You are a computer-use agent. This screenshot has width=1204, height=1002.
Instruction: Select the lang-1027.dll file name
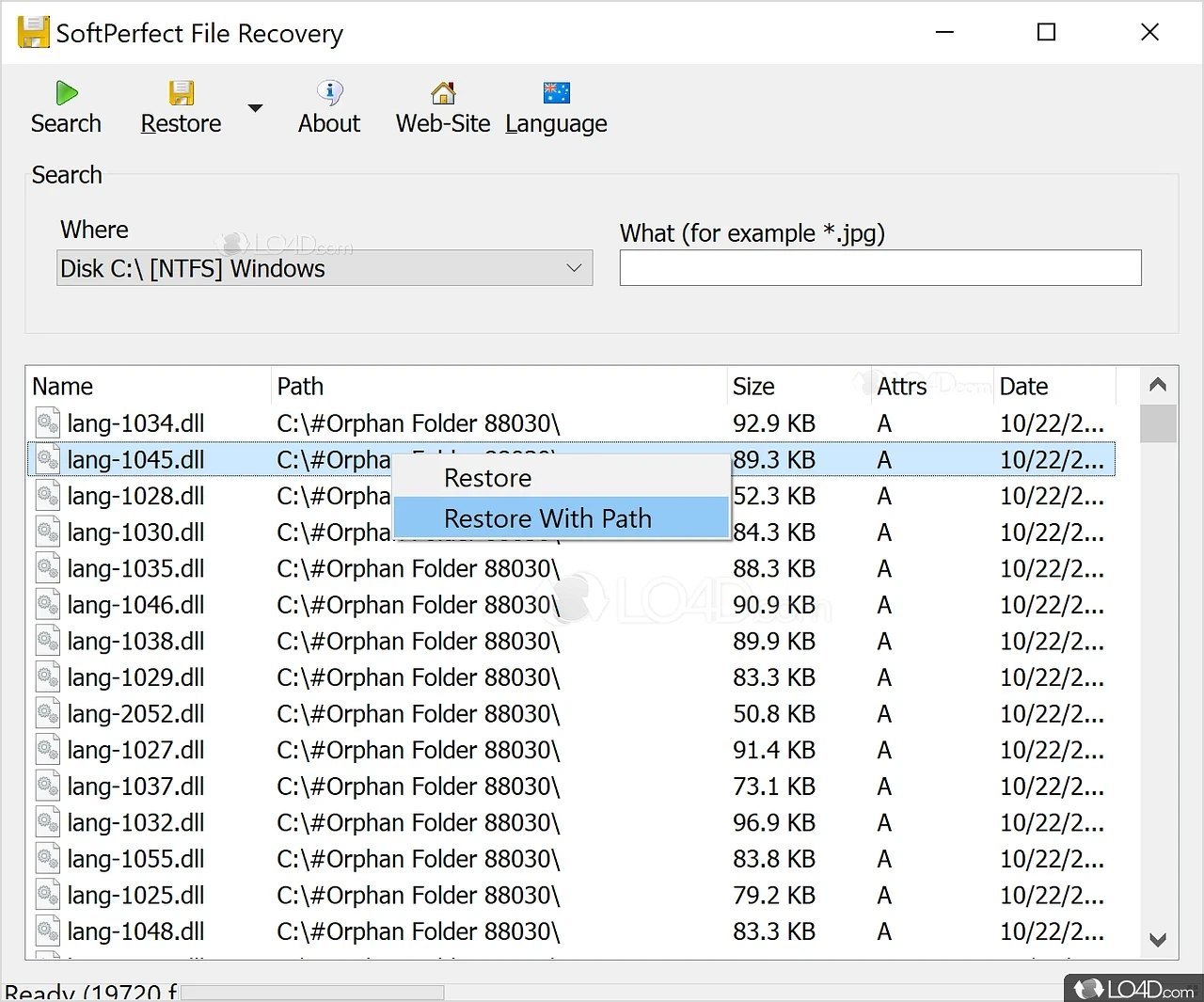point(135,751)
